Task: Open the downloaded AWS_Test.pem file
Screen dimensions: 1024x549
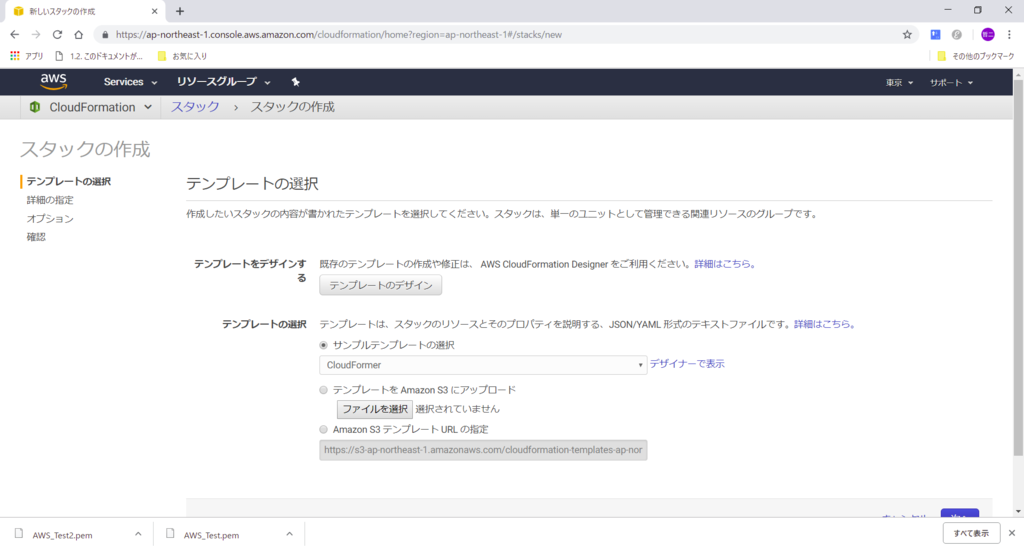Action: [x=212, y=535]
